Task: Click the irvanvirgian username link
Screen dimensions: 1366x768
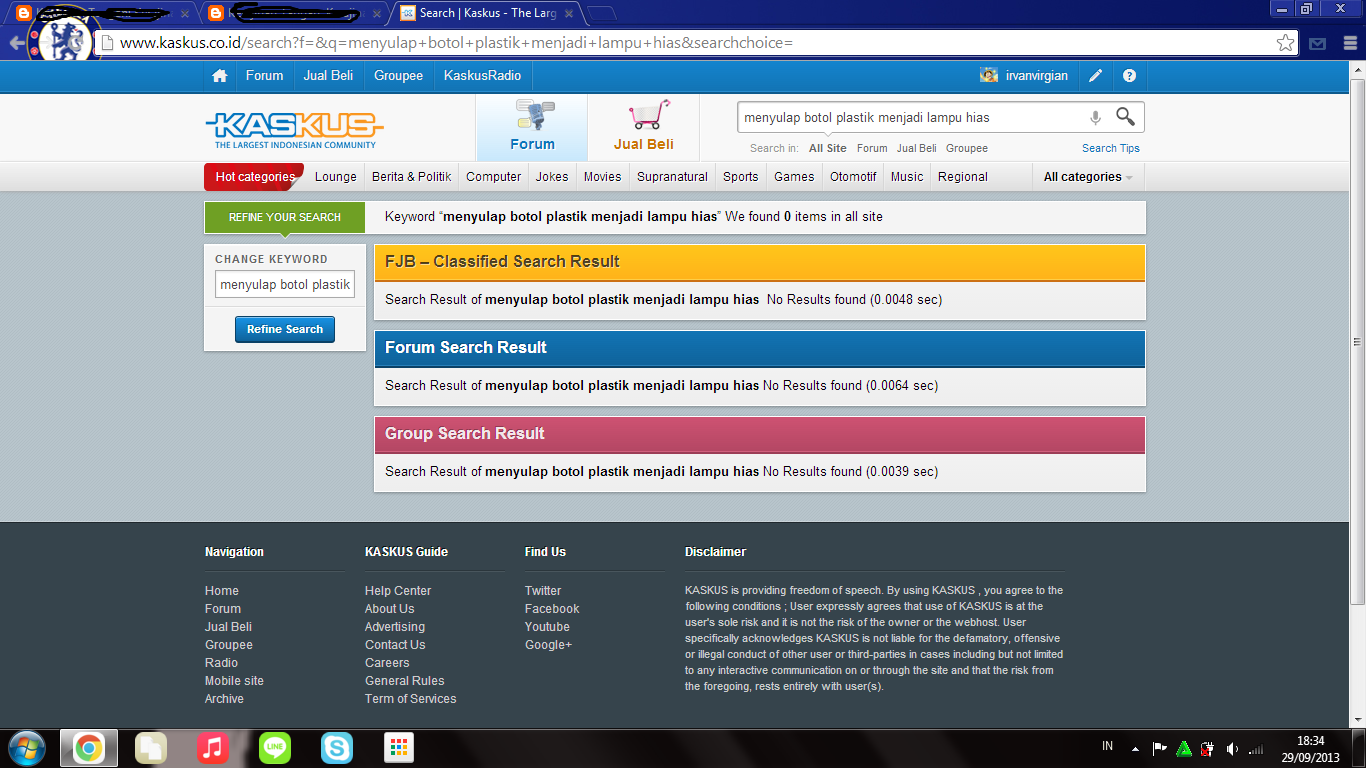Action: tap(1037, 76)
